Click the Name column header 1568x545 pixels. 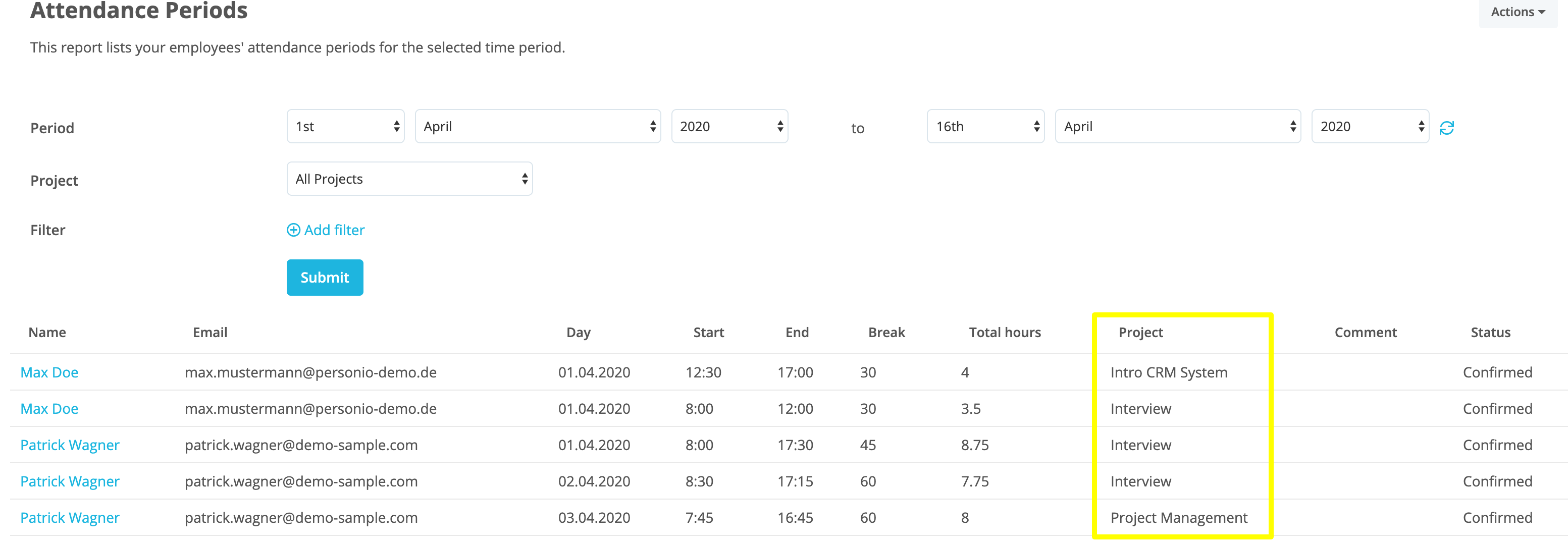[47, 332]
